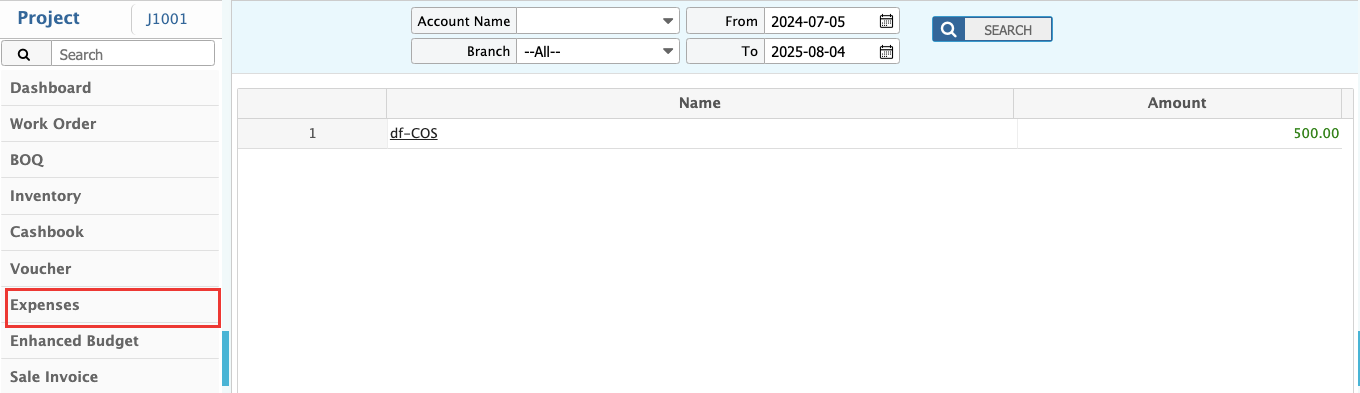The image size is (1360, 393).
Task: Click the Branch label
Action: pyautogui.click(x=464, y=51)
